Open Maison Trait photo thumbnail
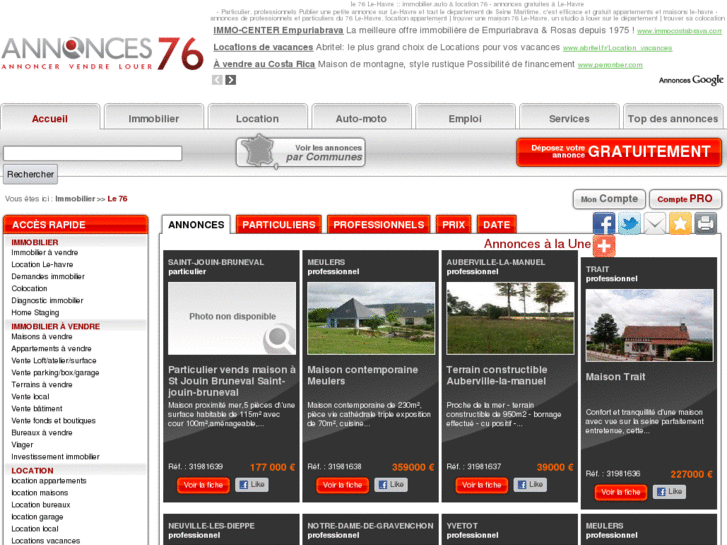 pyautogui.click(x=649, y=326)
